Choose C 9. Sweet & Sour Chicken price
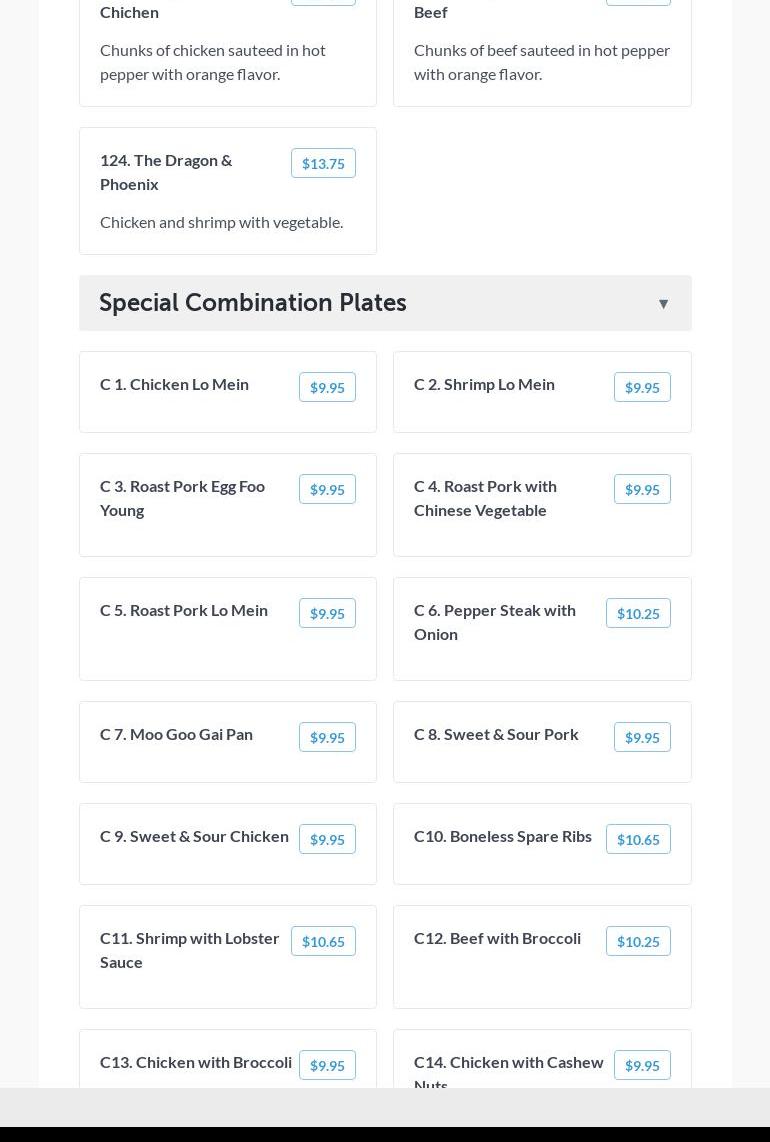770x1142 pixels. coord(327,840)
